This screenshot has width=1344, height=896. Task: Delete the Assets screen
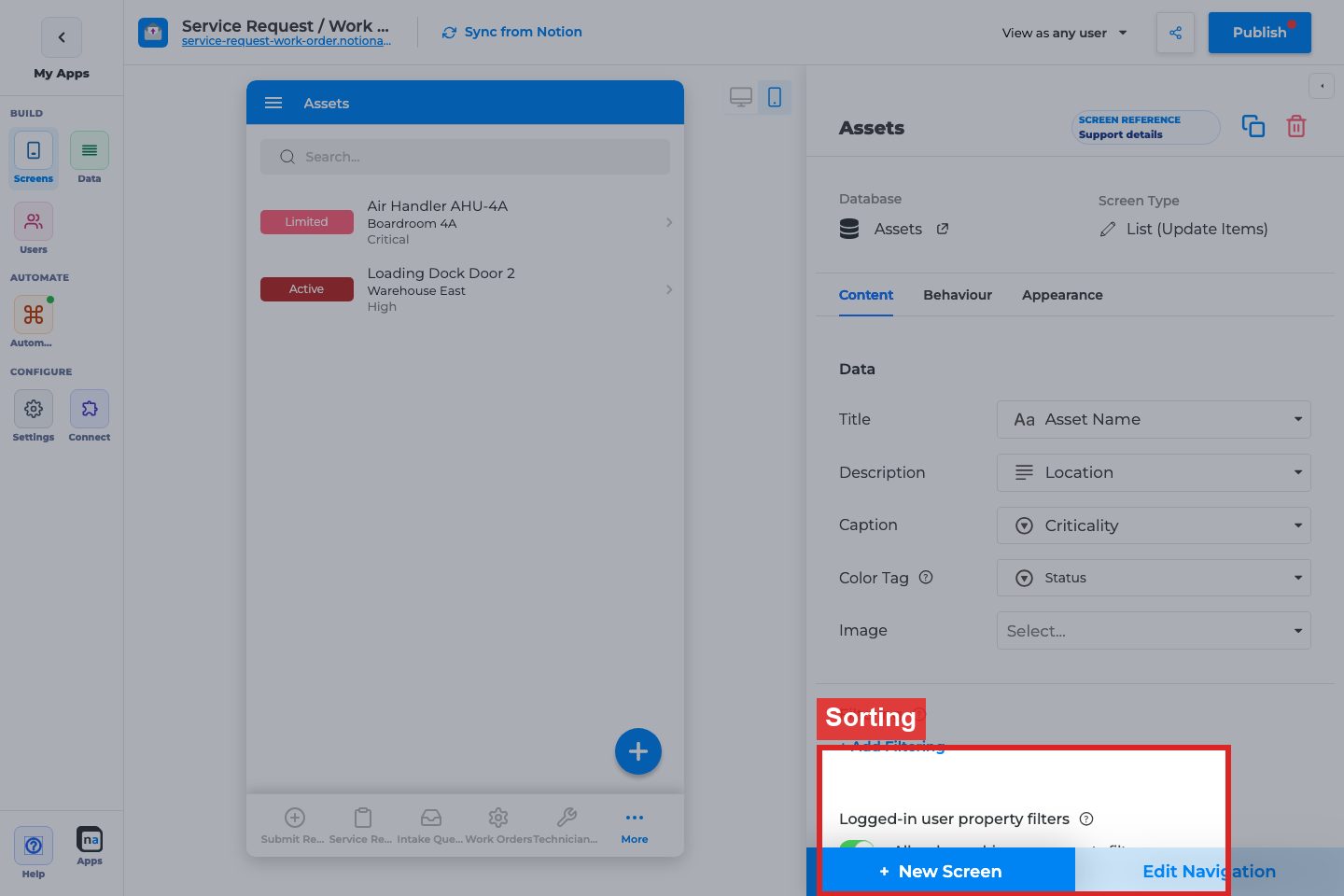[x=1296, y=126]
